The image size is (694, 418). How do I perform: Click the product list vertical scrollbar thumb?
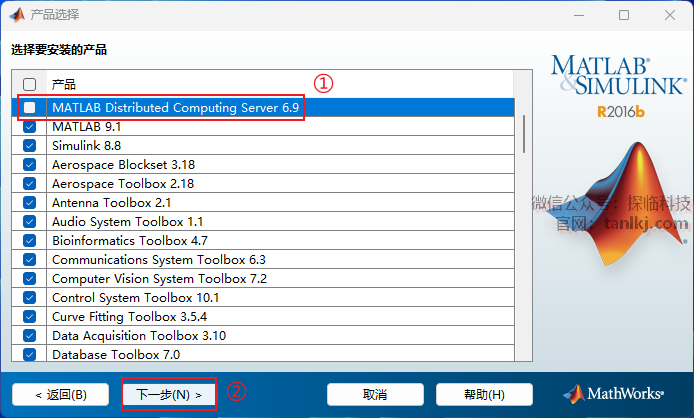pos(524,134)
